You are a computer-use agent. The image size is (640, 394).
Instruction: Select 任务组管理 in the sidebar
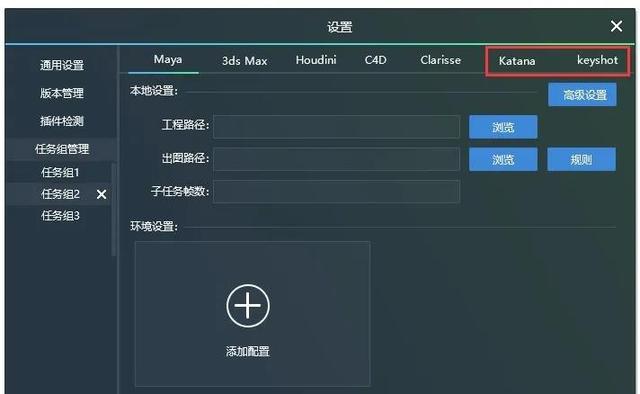pyautogui.click(x=62, y=149)
